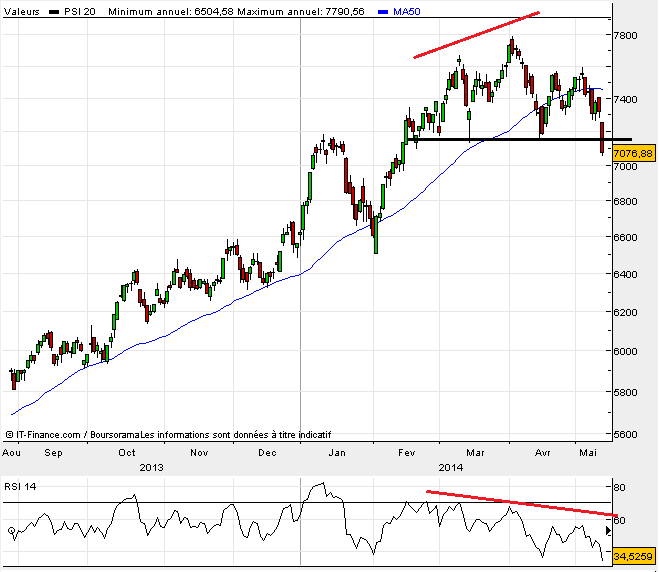Click the 'MA50' legend text
659x572 pixels.
coord(406,12)
